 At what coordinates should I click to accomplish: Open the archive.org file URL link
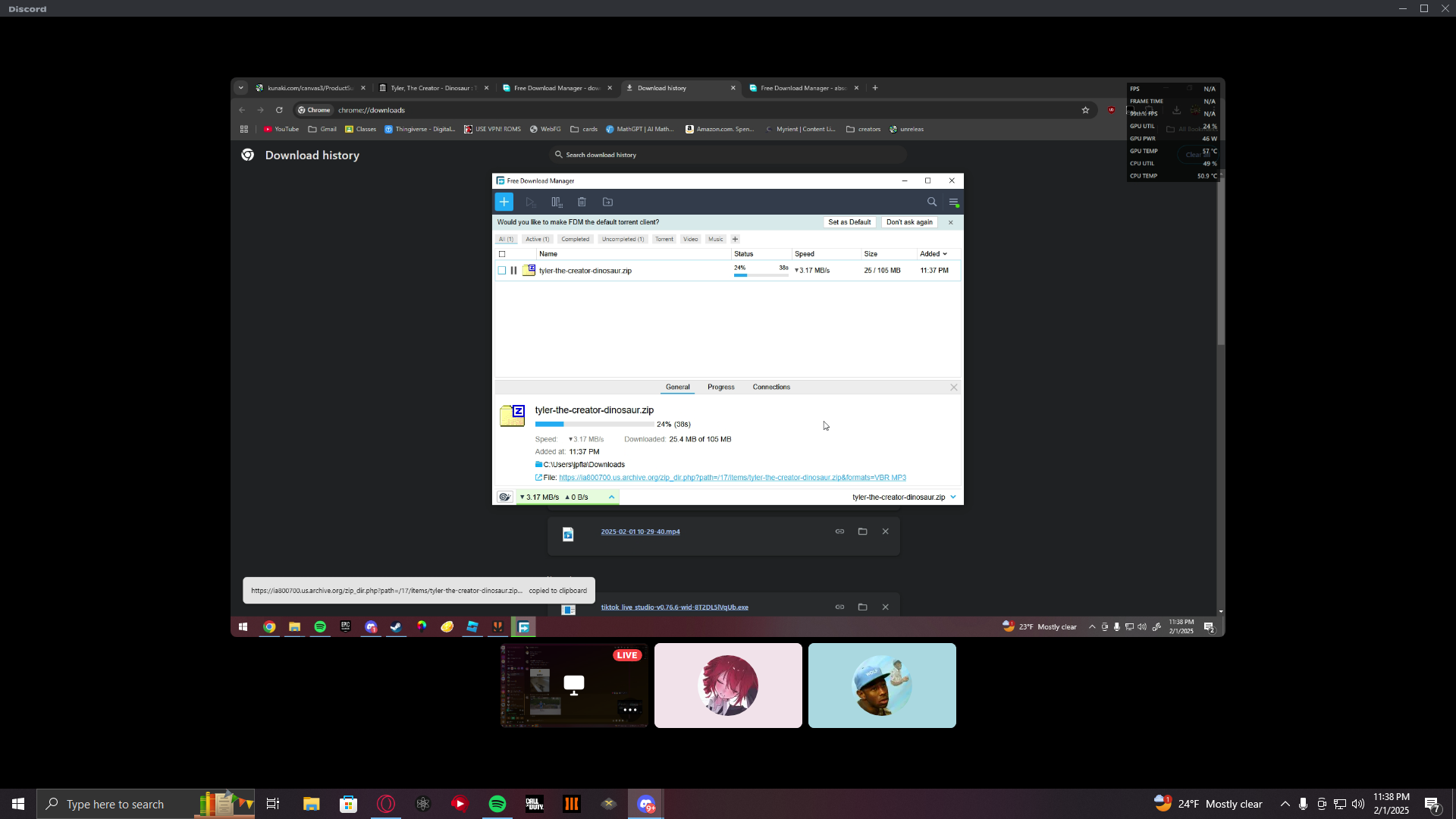pyautogui.click(x=732, y=478)
